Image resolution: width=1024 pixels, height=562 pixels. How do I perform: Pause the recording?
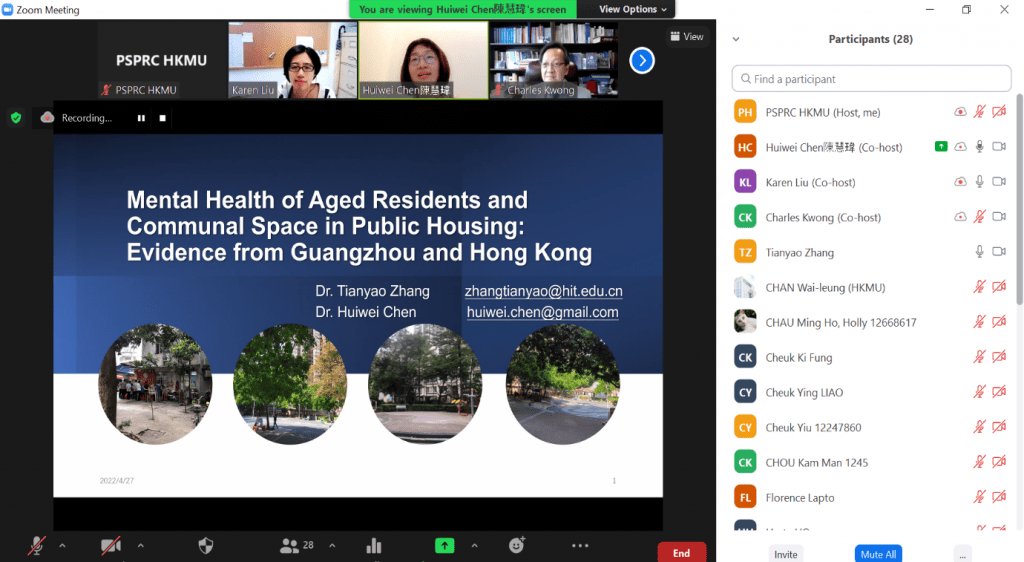click(141, 118)
